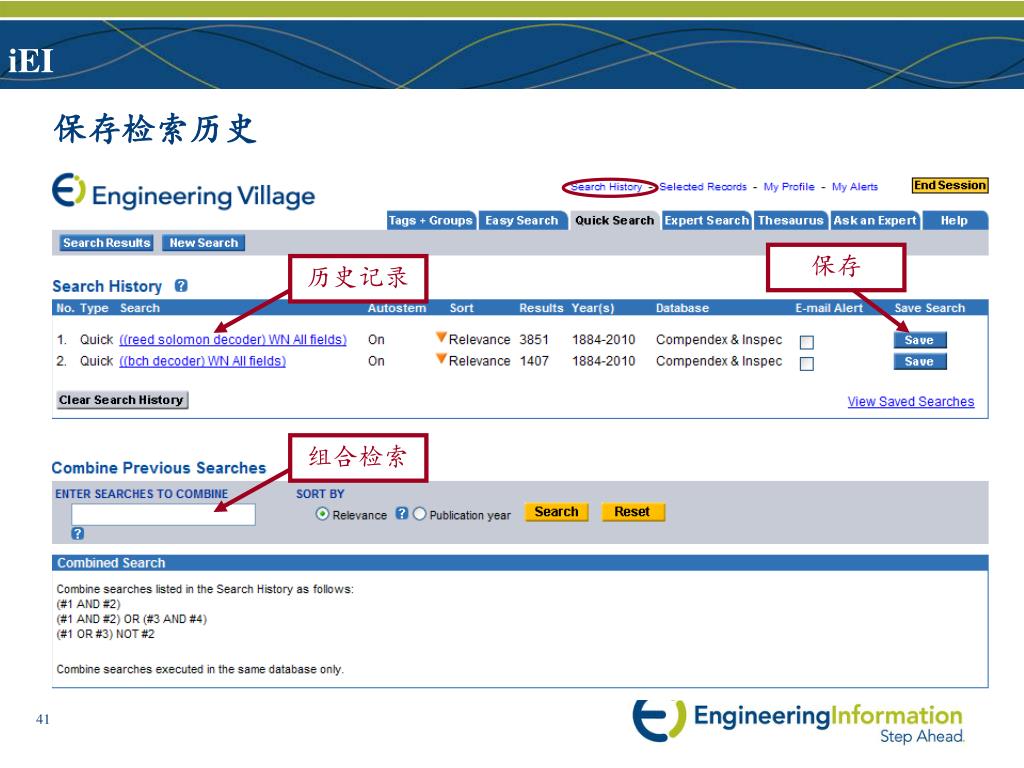
Task: Open the Tags + Groups tab
Action: pos(430,221)
